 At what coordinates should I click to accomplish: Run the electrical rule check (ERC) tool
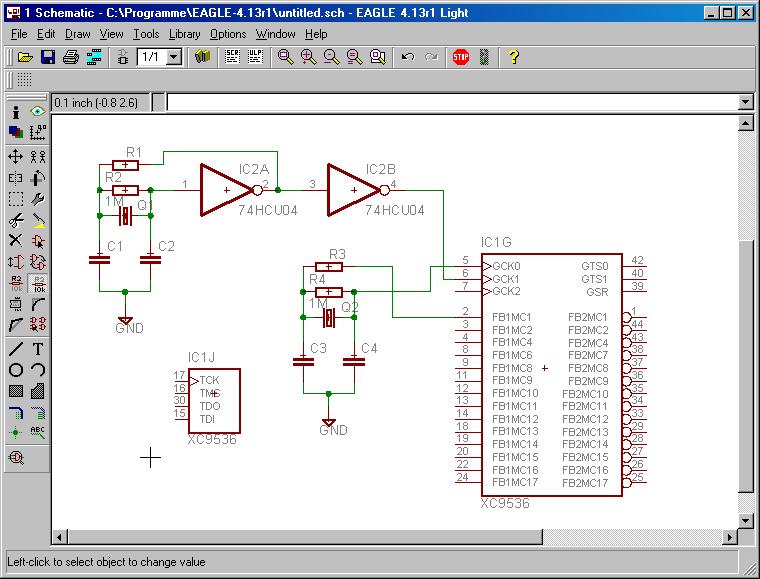click(16, 458)
